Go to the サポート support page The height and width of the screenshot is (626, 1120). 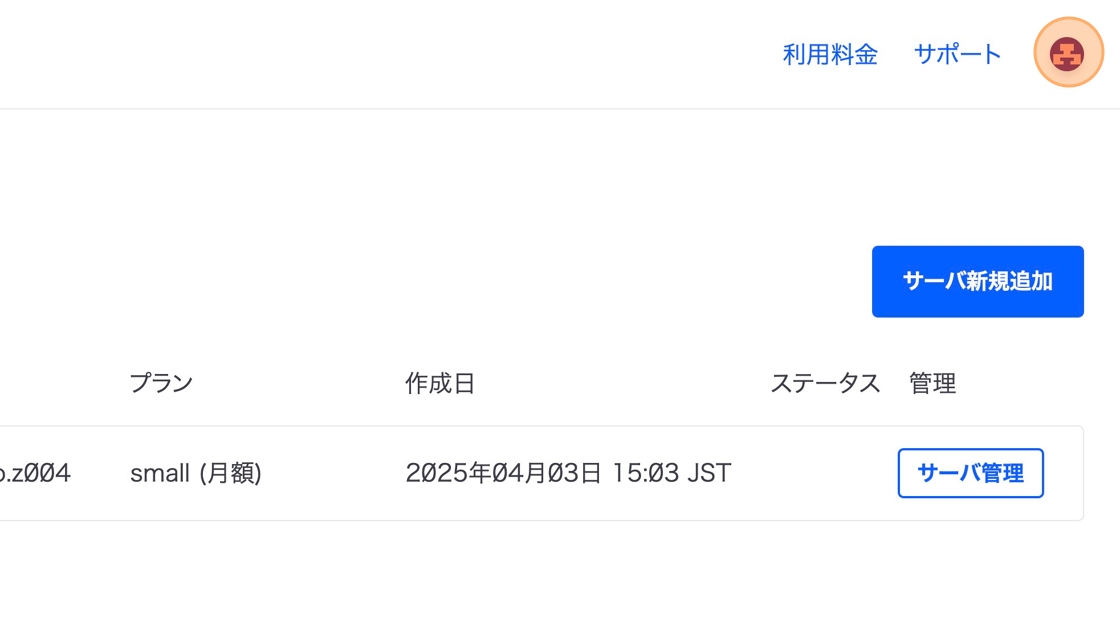[x=957, y=54]
